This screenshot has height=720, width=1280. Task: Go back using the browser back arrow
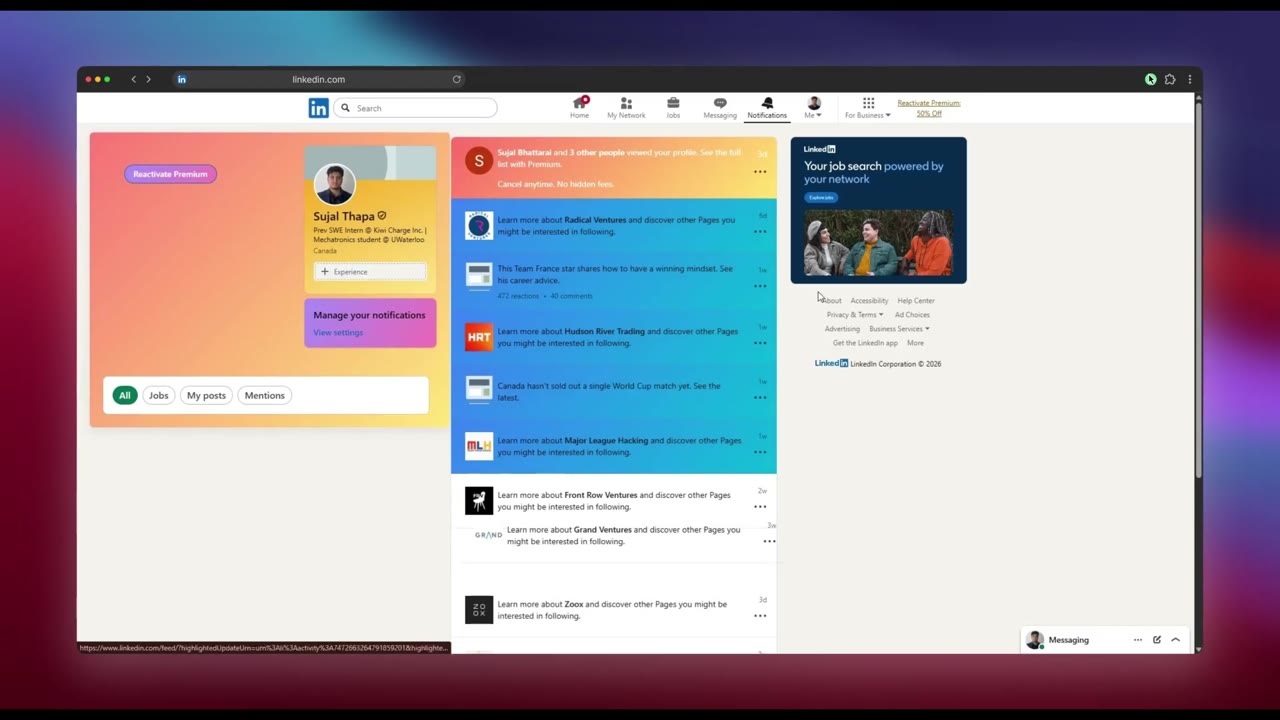[133, 79]
